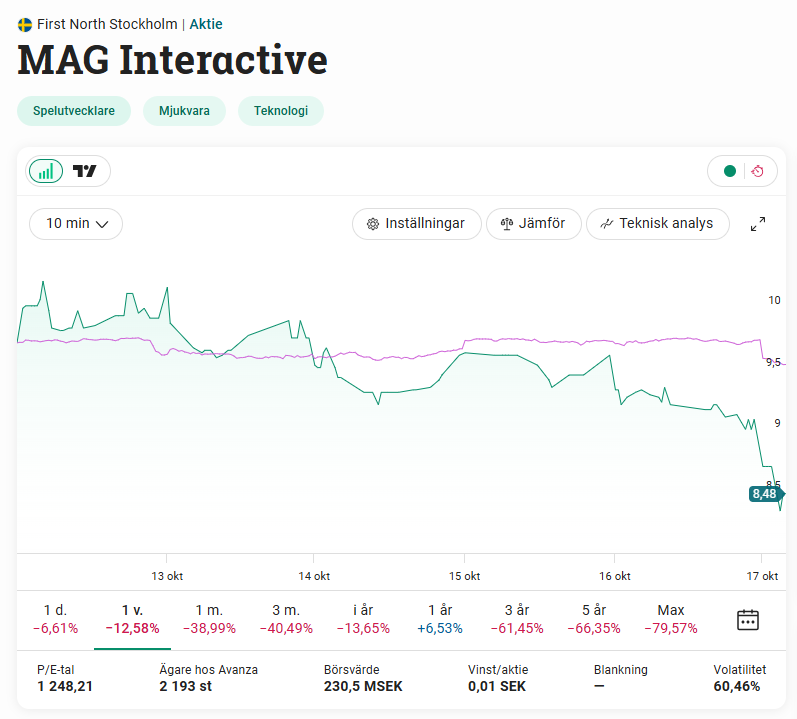Select the i år period tab
This screenshot has height=719, width=797.
[363, 619]
